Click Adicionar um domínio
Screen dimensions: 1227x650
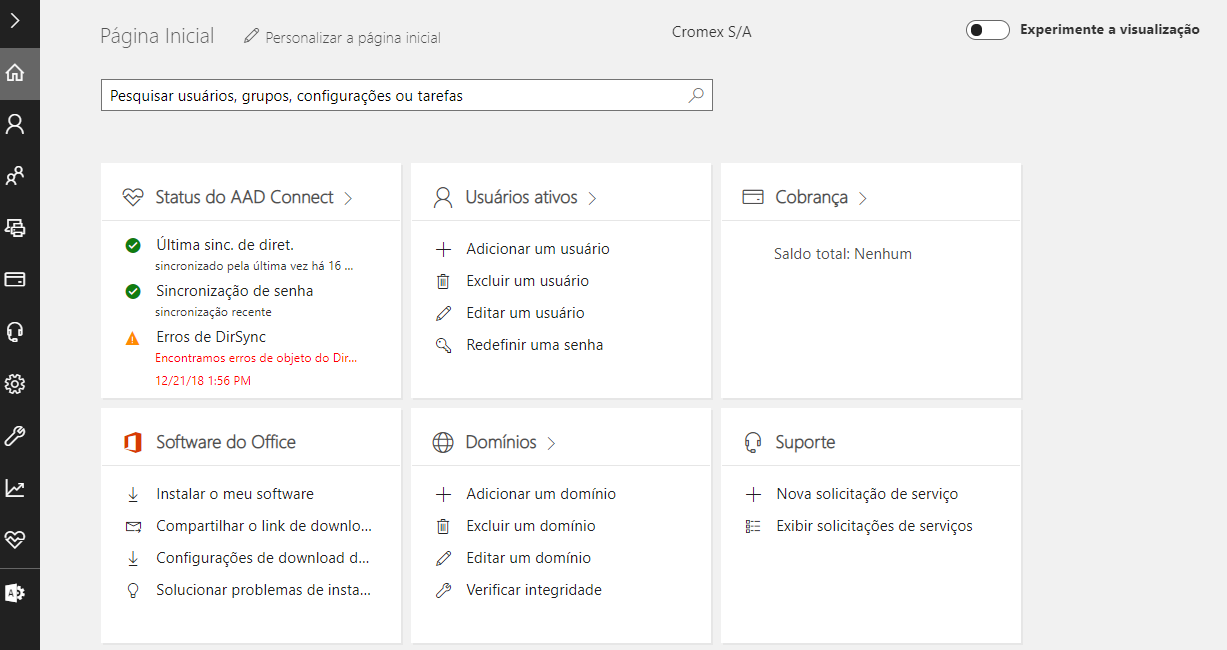click(541, 494)
